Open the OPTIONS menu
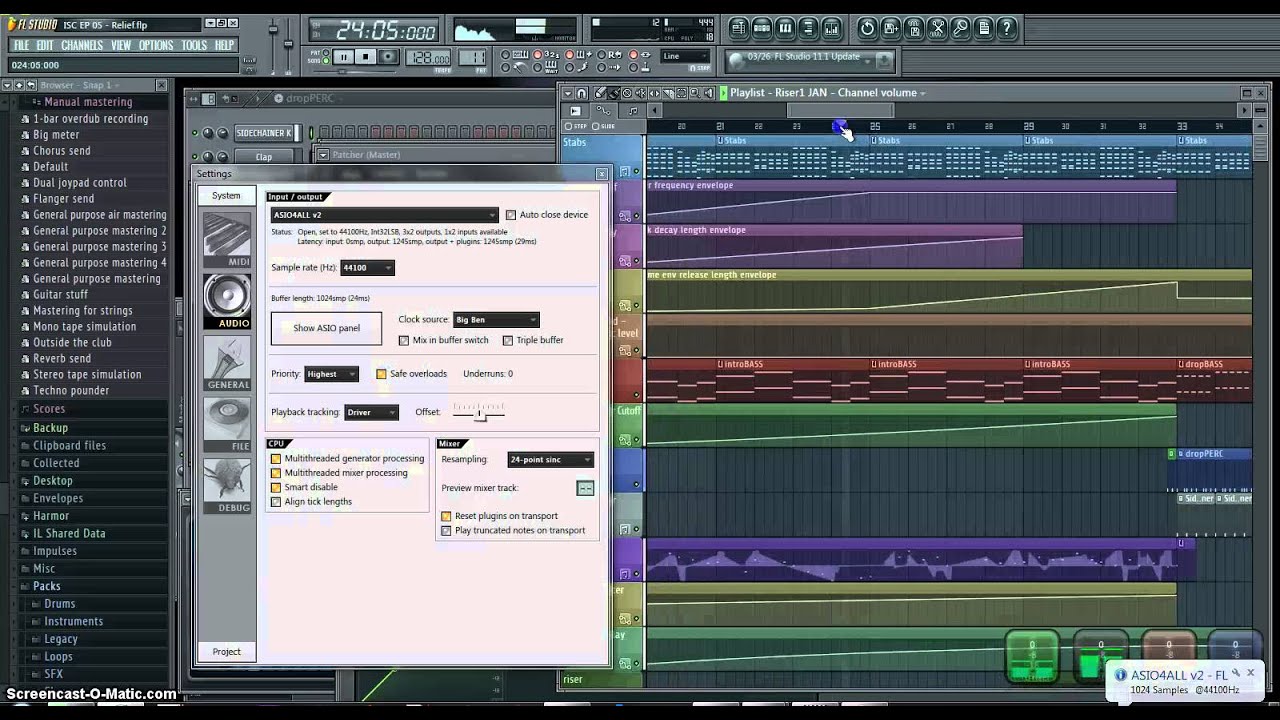The height and width of the screenshot is (720, 1280). coord(155,45)
